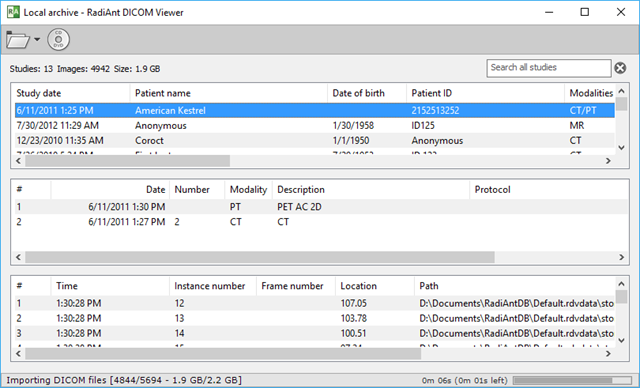This screenshot has width=640, height=388.
Task: Click series date 6/11/2011 1:27 PM
Action: 127,222
